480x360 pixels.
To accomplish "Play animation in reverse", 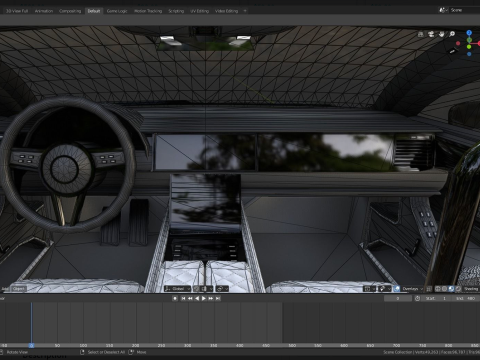I will coord(197,298).
